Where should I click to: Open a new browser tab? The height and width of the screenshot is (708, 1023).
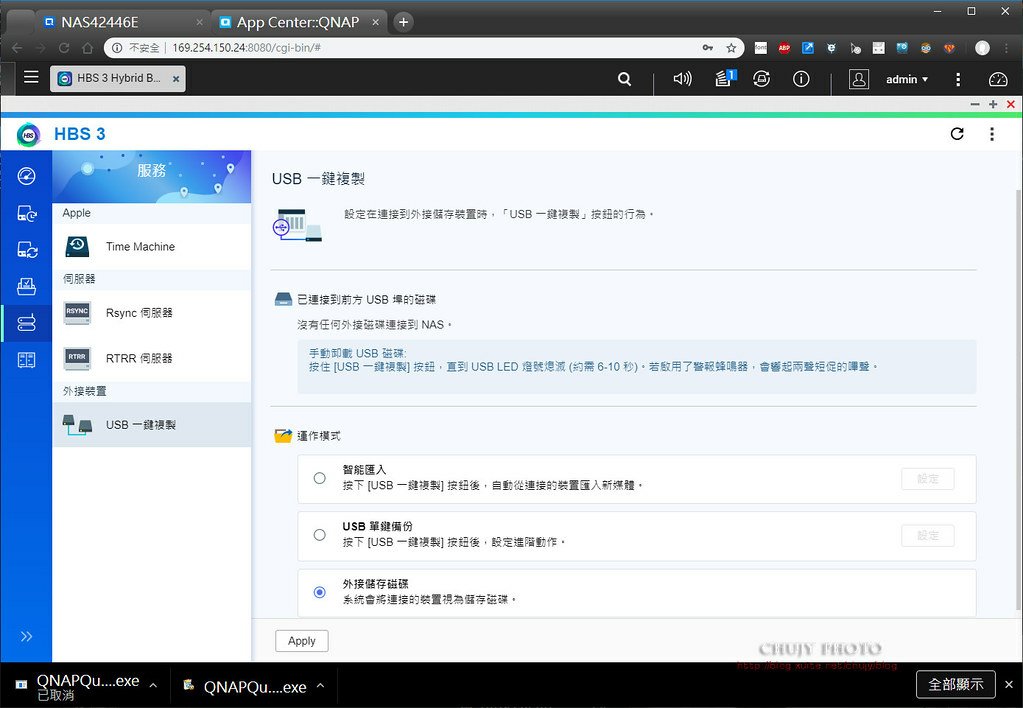(403, 22)
